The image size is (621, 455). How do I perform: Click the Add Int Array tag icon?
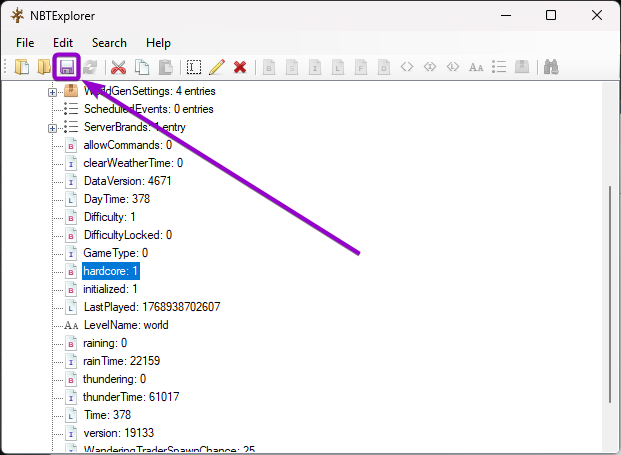[430, 67]
